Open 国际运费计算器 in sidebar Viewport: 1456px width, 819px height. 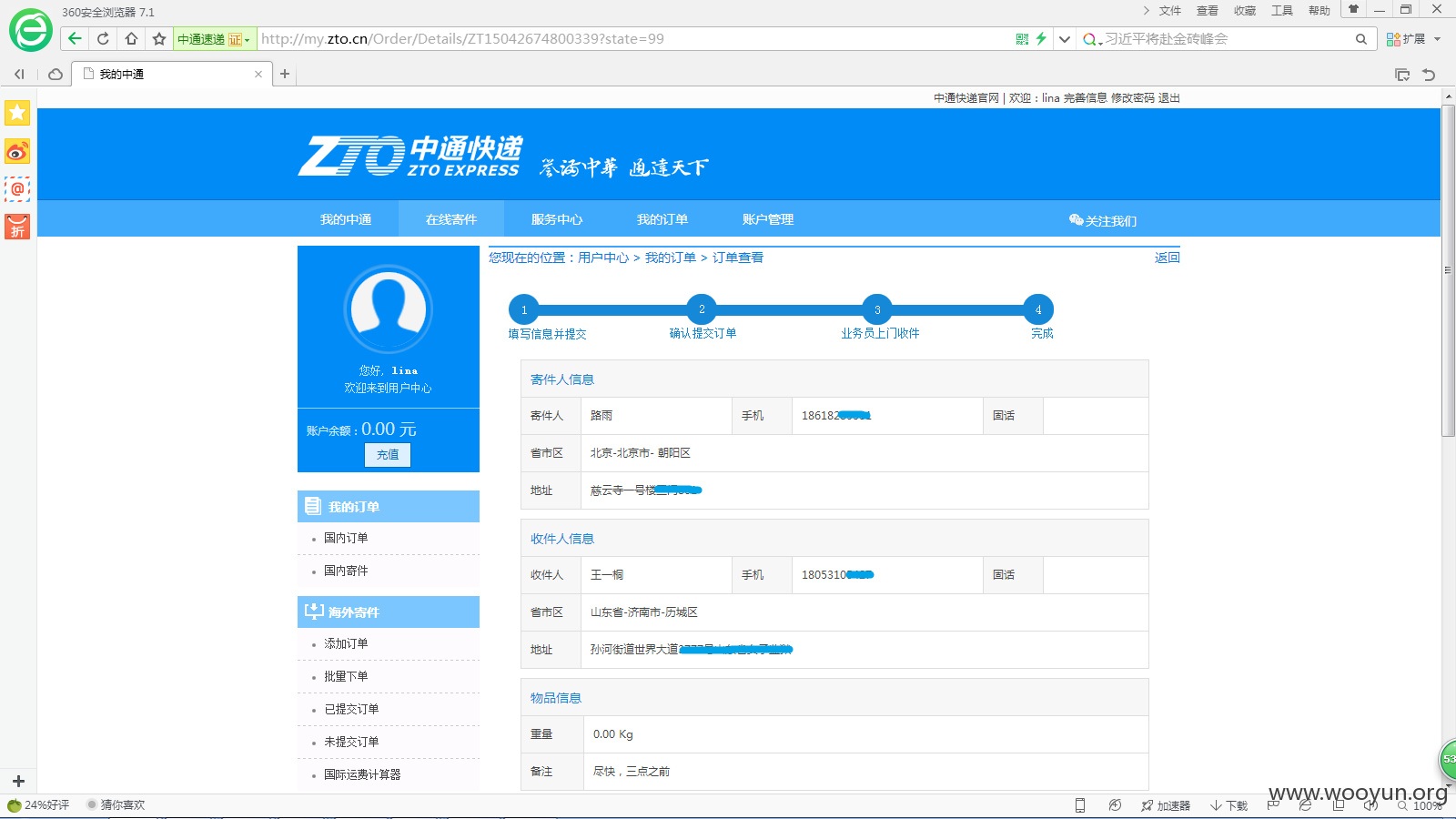[x=362, y=774]
